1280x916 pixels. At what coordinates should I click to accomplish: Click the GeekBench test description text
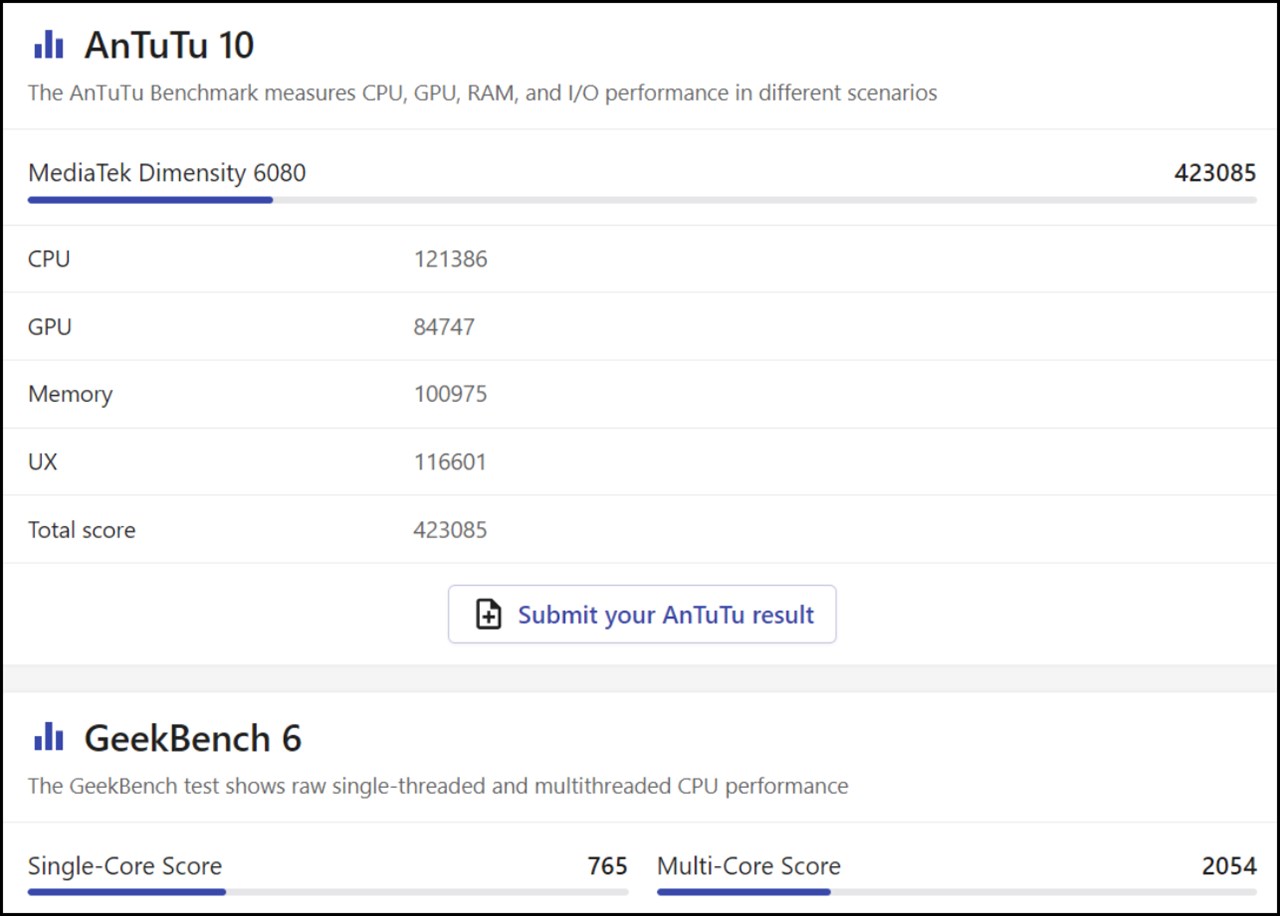coord(437,786)
